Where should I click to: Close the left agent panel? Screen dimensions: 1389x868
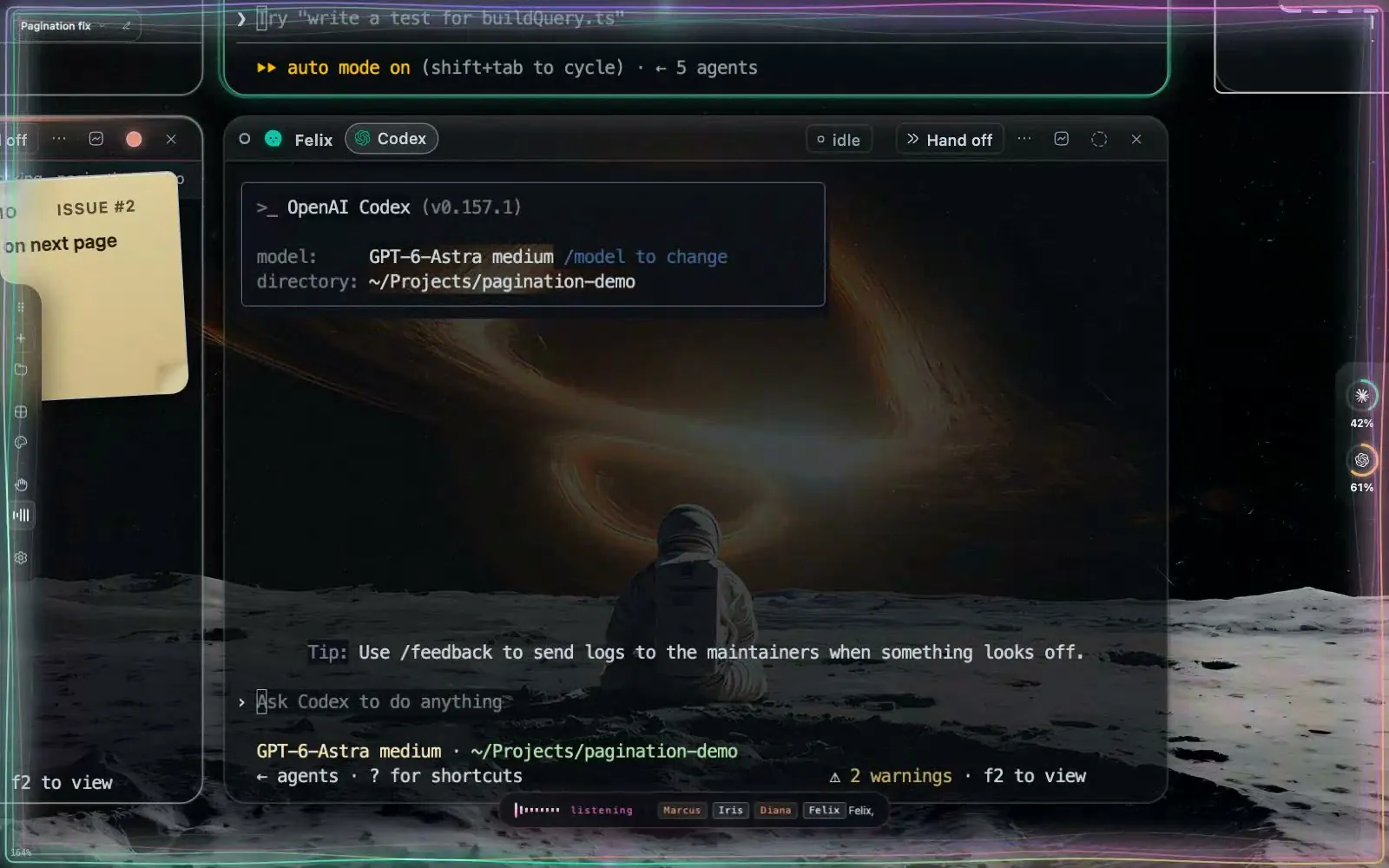click(x=171, y=139)
